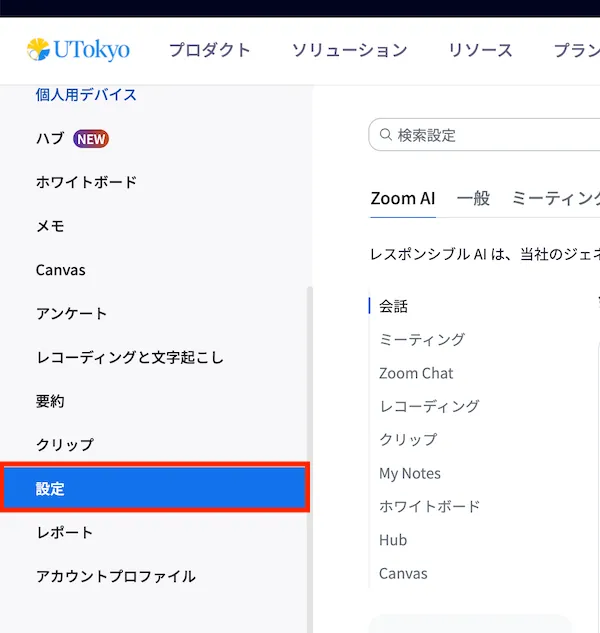Jump to My Notes section
The image size is (600, 633).
(410, 473)
